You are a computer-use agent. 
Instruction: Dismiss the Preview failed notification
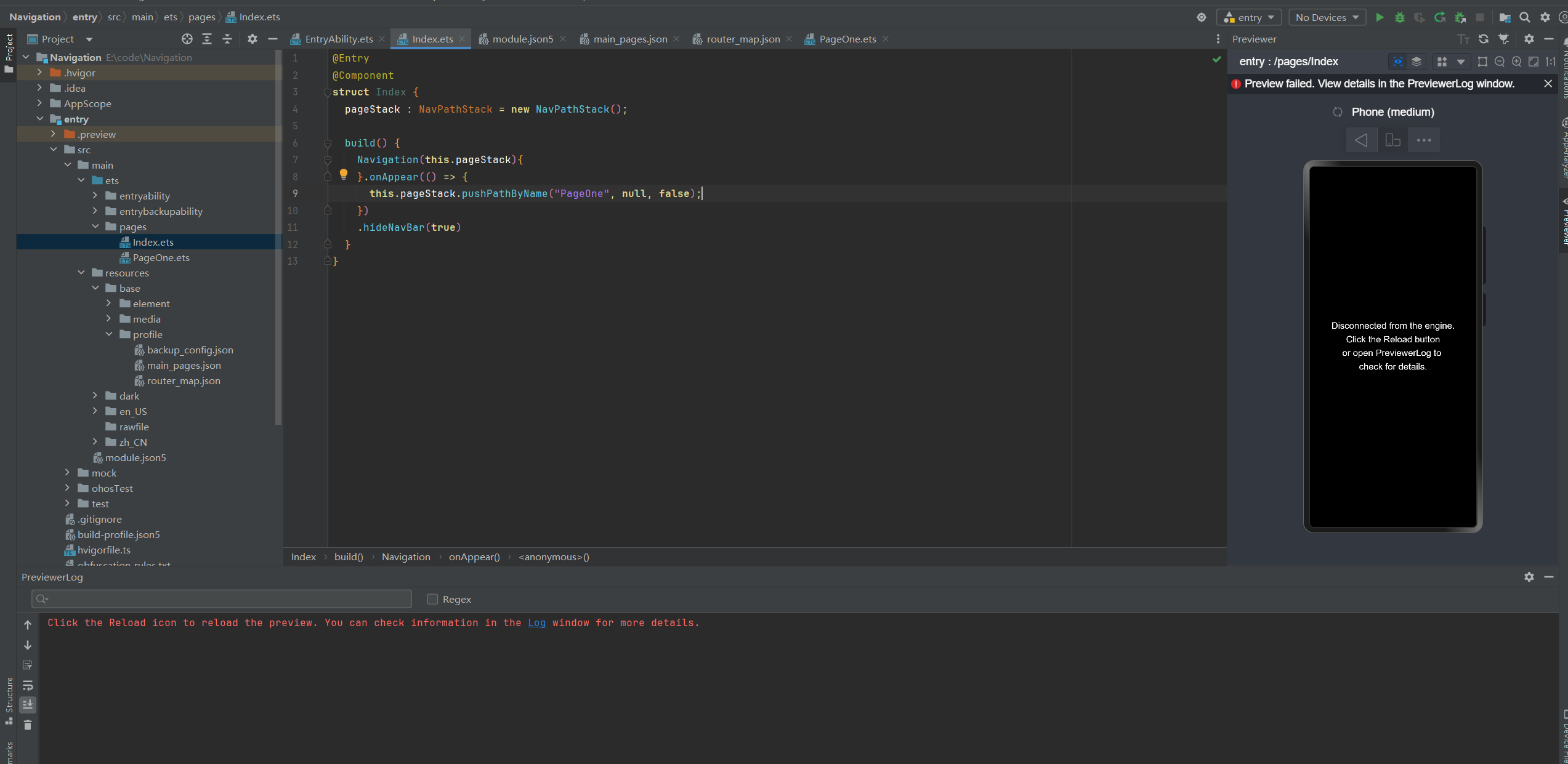tap(1548, 84)
